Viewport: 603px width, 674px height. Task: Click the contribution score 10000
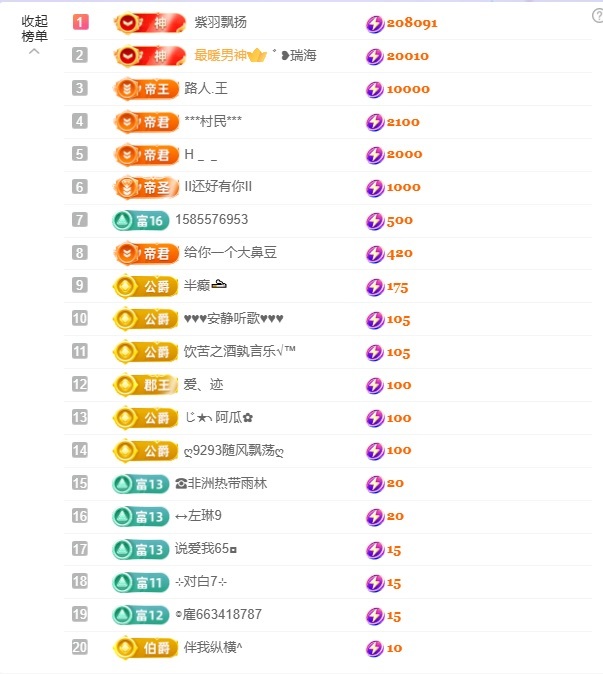(x=408, y=89)
